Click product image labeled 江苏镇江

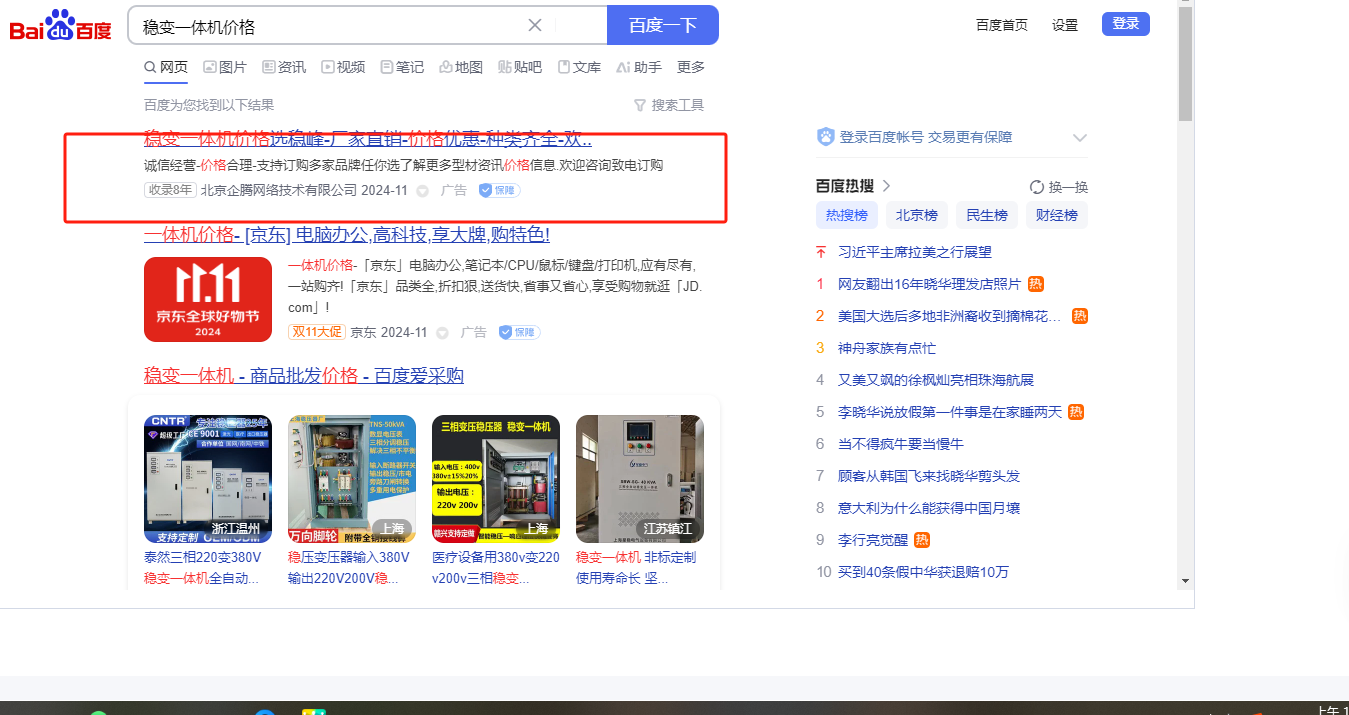pos(640,479)
